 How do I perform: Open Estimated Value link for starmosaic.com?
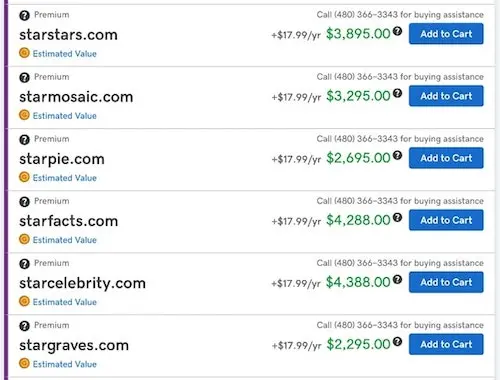(x=65, y=116)
